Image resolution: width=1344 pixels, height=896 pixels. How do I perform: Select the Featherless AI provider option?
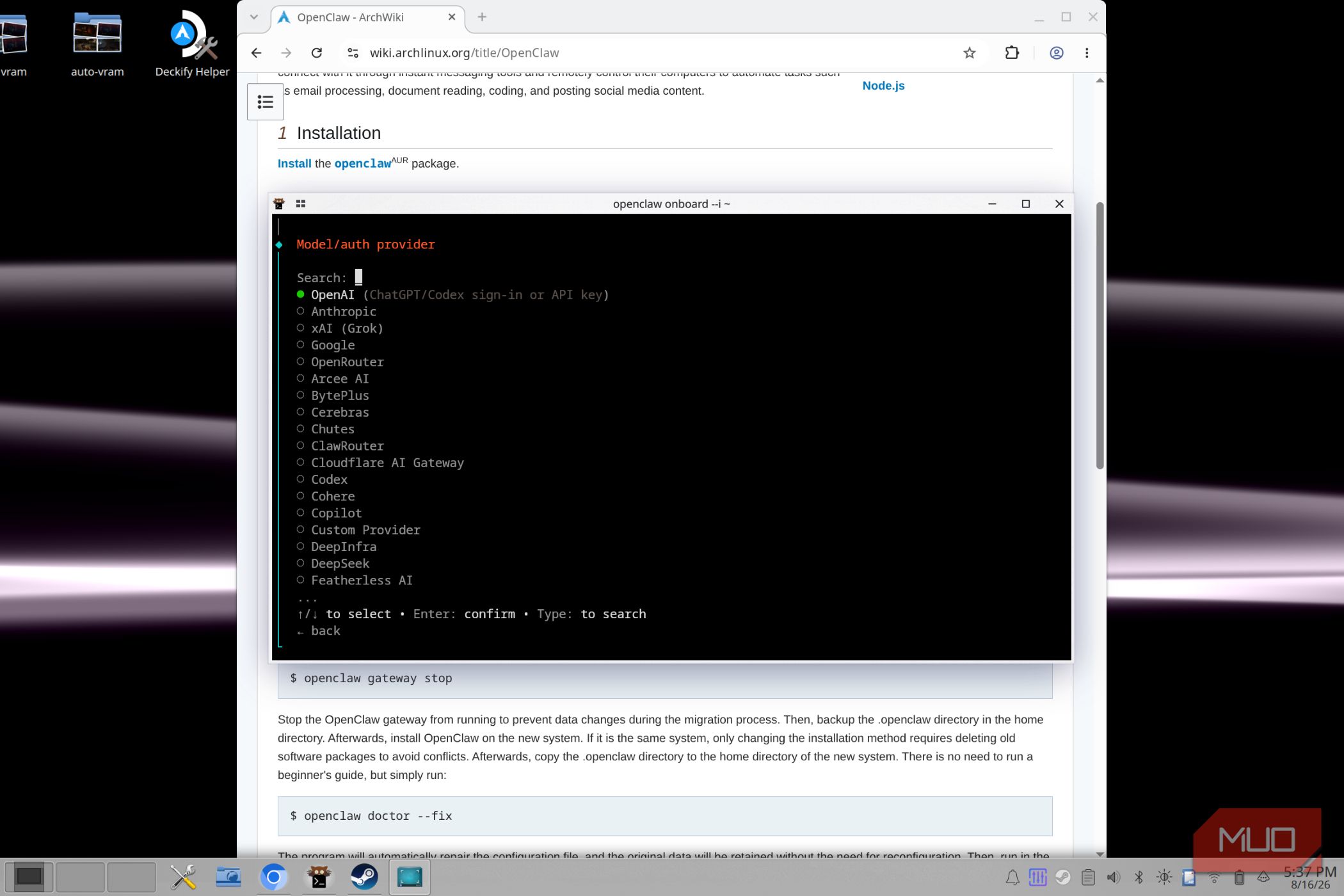tap(355, 580)
